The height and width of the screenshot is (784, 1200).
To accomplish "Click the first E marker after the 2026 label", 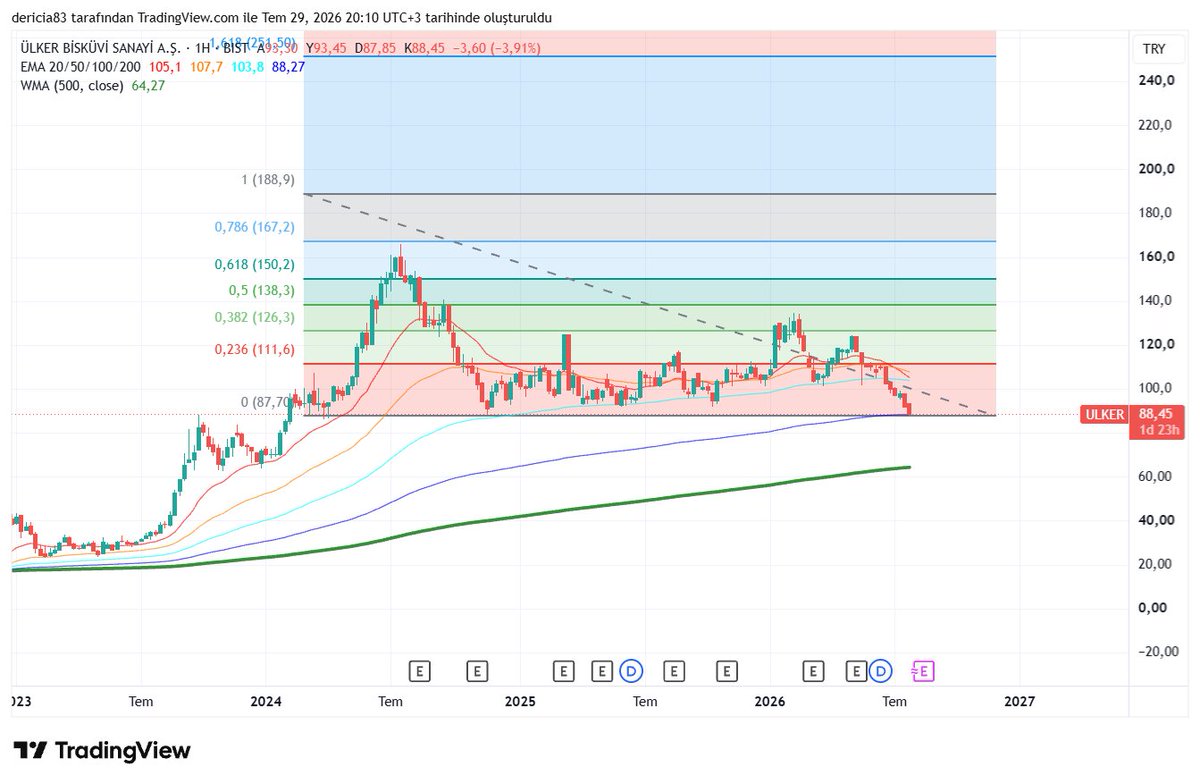I will (813, 670).
